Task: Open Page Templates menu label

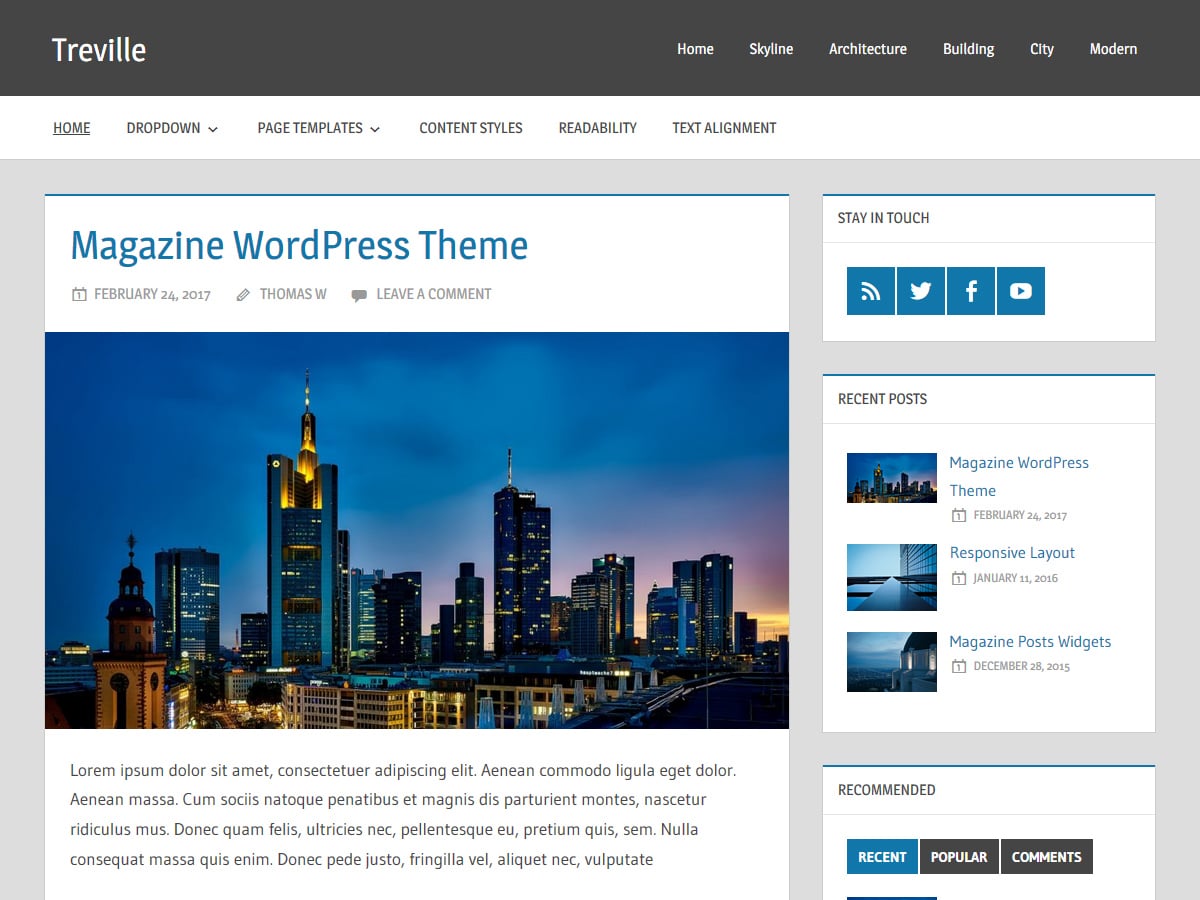Action: pos(310,128)
